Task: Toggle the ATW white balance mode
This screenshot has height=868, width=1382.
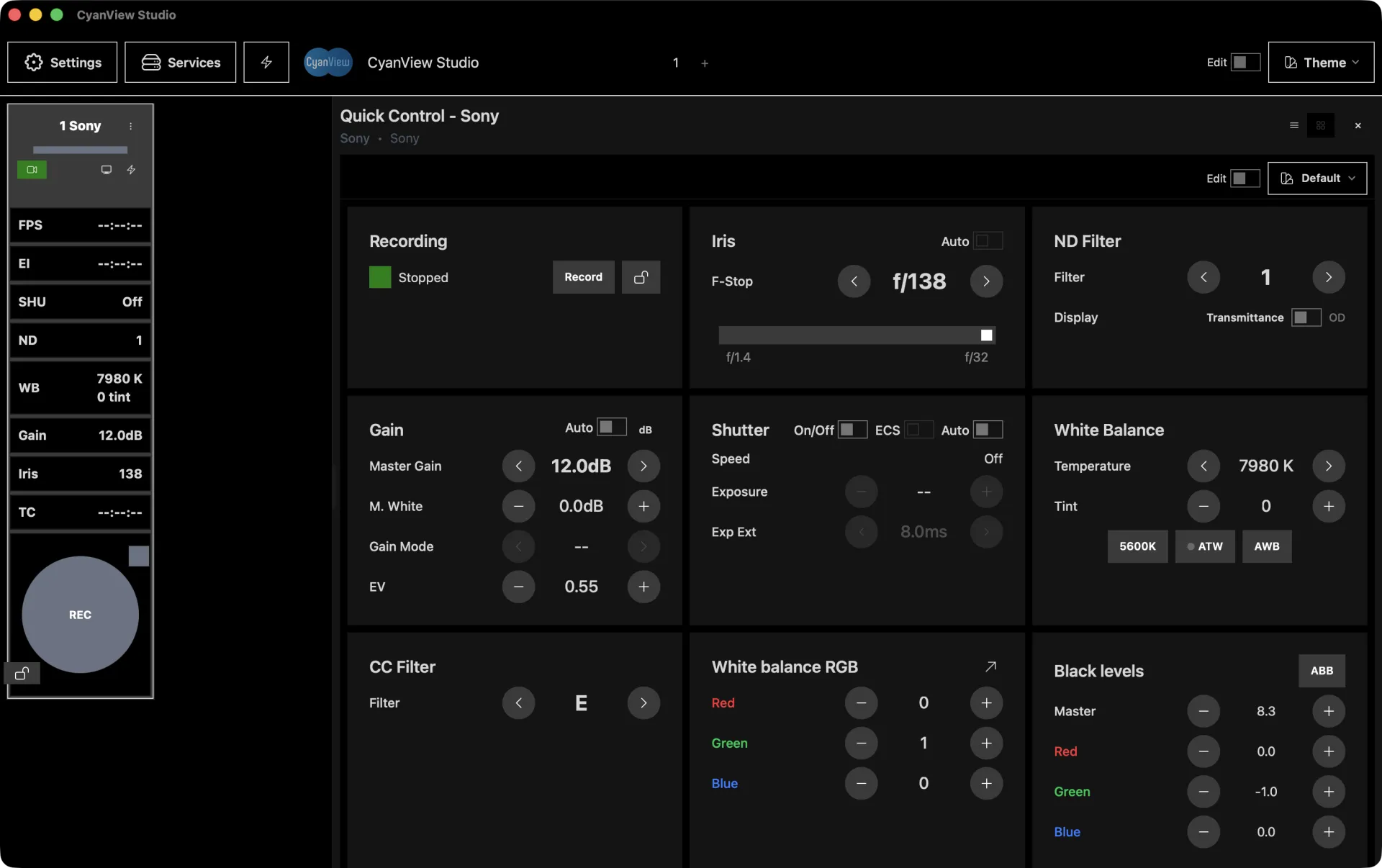Action: [x=1205, y=546]
